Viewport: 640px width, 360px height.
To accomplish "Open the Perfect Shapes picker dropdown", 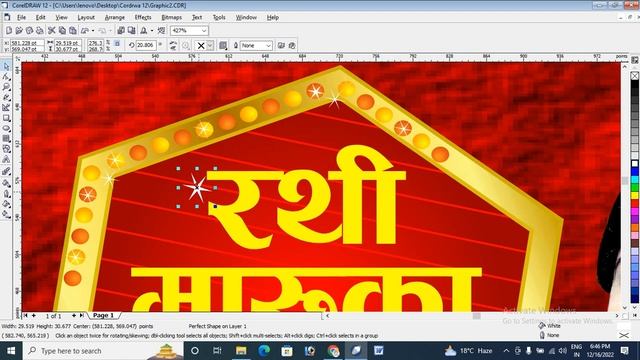I will coord(210,46).
